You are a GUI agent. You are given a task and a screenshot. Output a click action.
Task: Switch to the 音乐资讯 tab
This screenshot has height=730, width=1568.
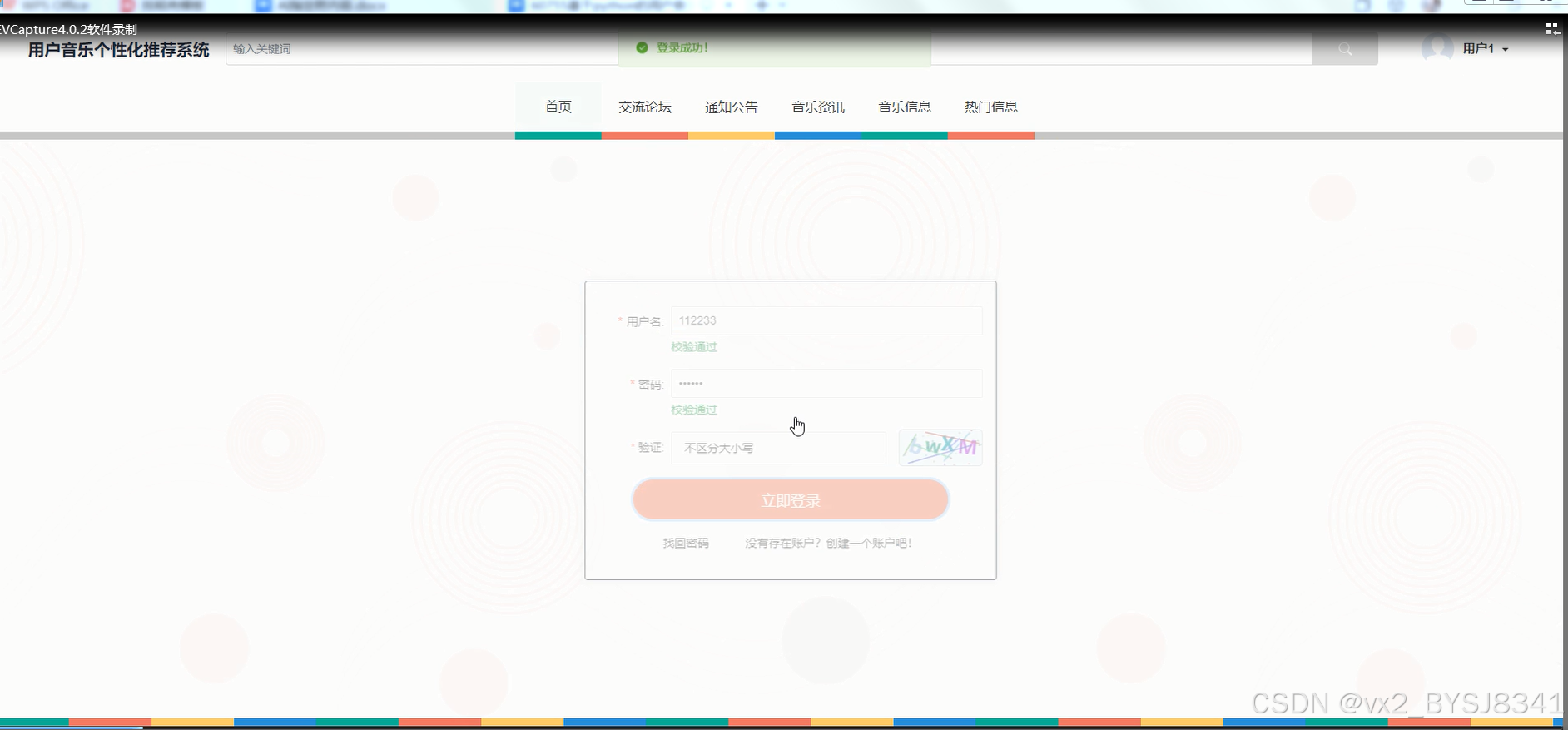818,107
